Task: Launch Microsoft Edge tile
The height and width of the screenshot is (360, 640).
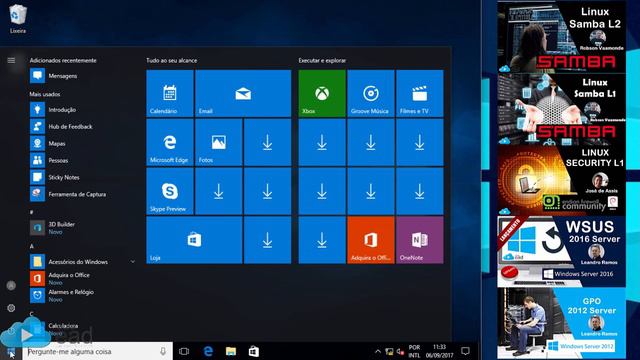Action: [170, 142]
